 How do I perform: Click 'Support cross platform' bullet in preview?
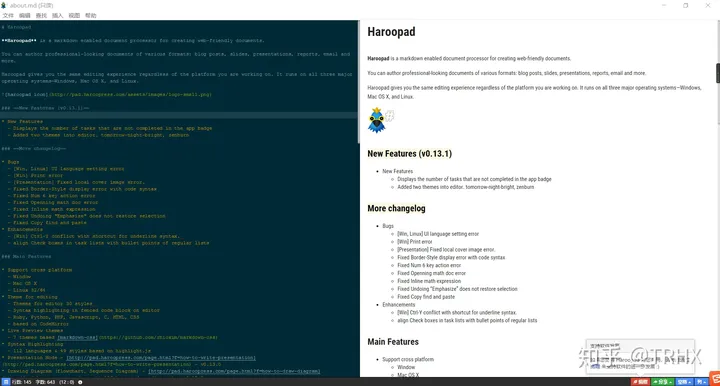(408, 359)
